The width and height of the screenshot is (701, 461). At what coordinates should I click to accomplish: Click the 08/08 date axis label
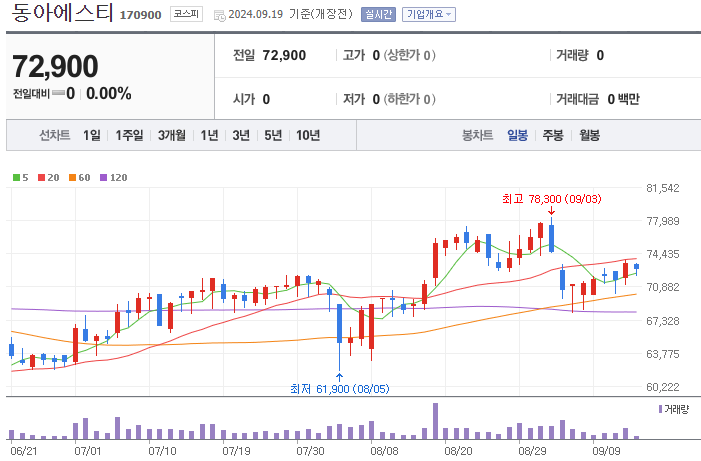point(384,451)
